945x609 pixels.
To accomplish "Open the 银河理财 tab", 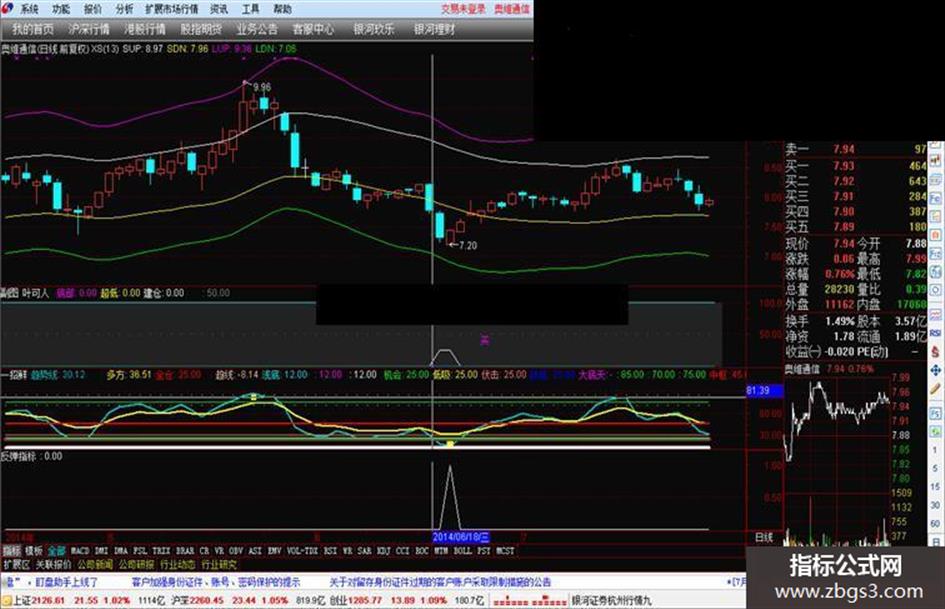I will [x=435, y=29].
